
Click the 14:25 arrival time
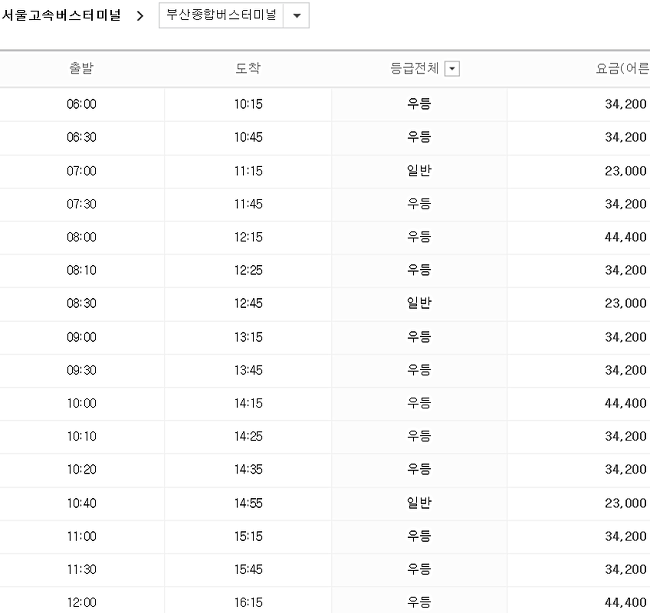pos(248,436)
